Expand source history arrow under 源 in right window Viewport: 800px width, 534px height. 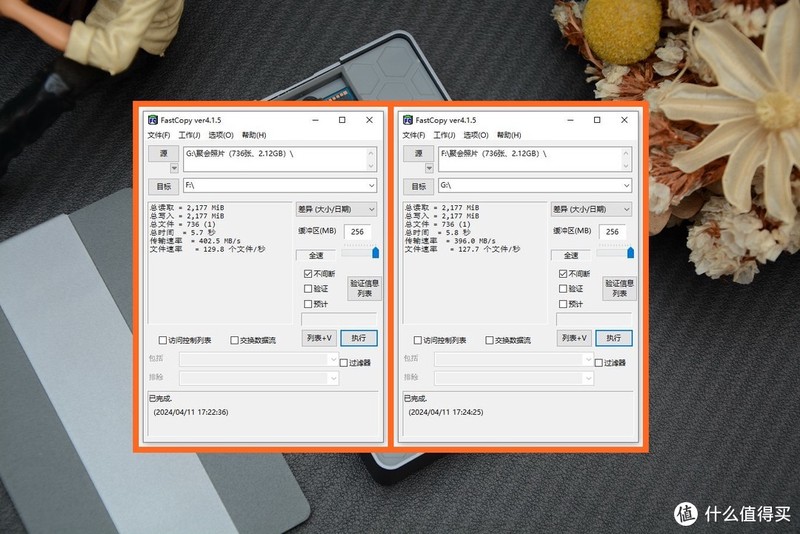[429, 168]
